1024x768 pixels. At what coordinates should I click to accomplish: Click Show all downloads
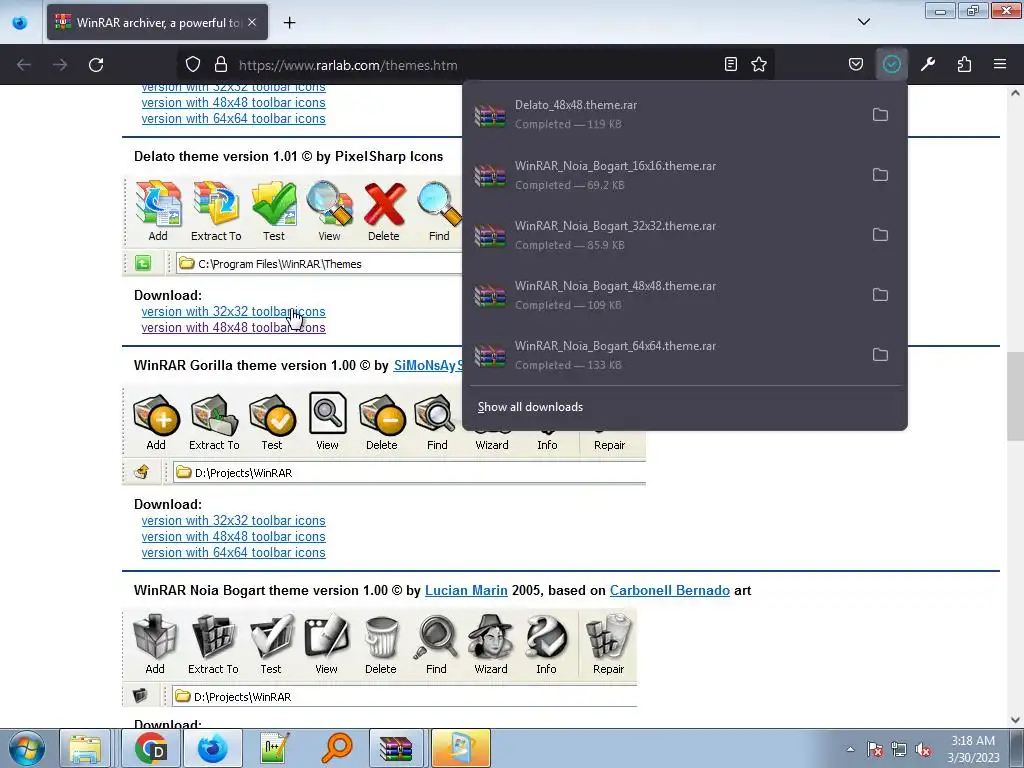530,407
